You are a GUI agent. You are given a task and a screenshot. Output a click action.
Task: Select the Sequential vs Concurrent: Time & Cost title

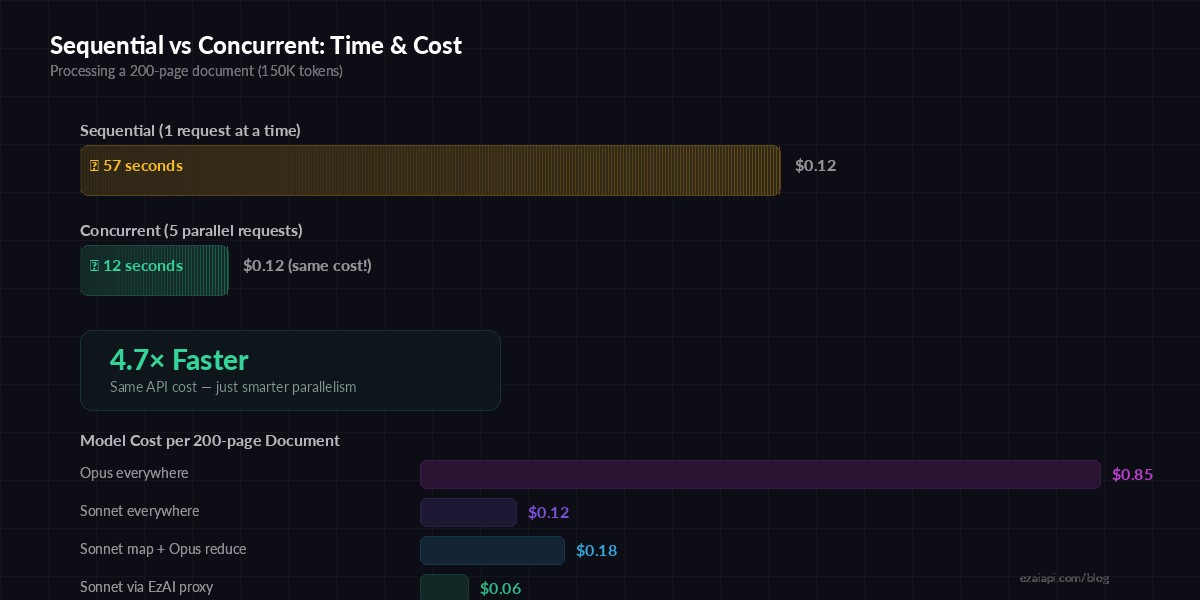pyautogui.click(x=256, y=45)
